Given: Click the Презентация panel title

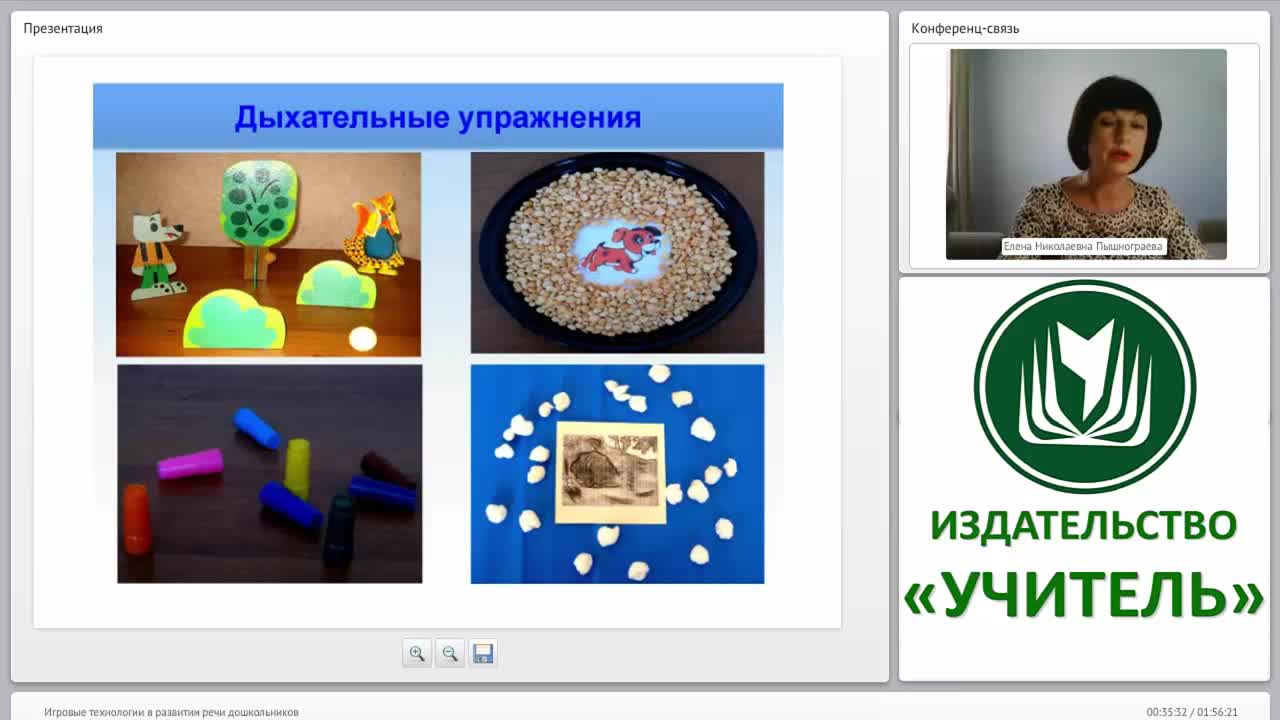Looking at the screenshot, I should click(x=63, y=28).
